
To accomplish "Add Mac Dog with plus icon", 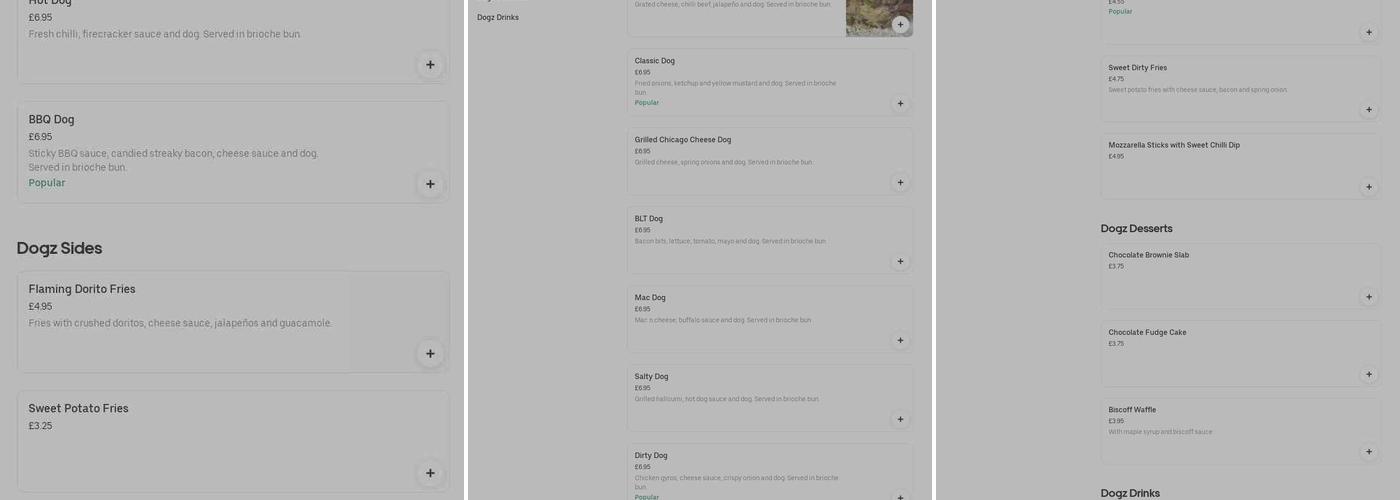I will pos(900,341).
